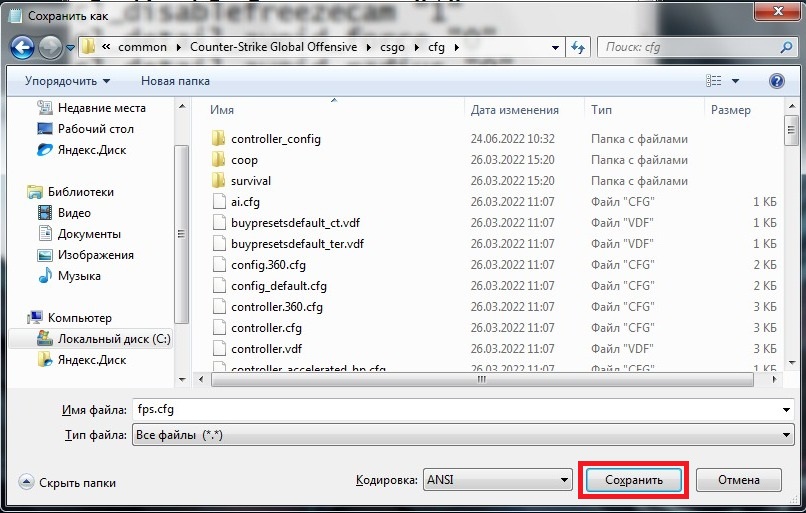Click the file list horizontal scrollbar thumb
This screenshot has width=806, height=513.
tap(482, 380)
